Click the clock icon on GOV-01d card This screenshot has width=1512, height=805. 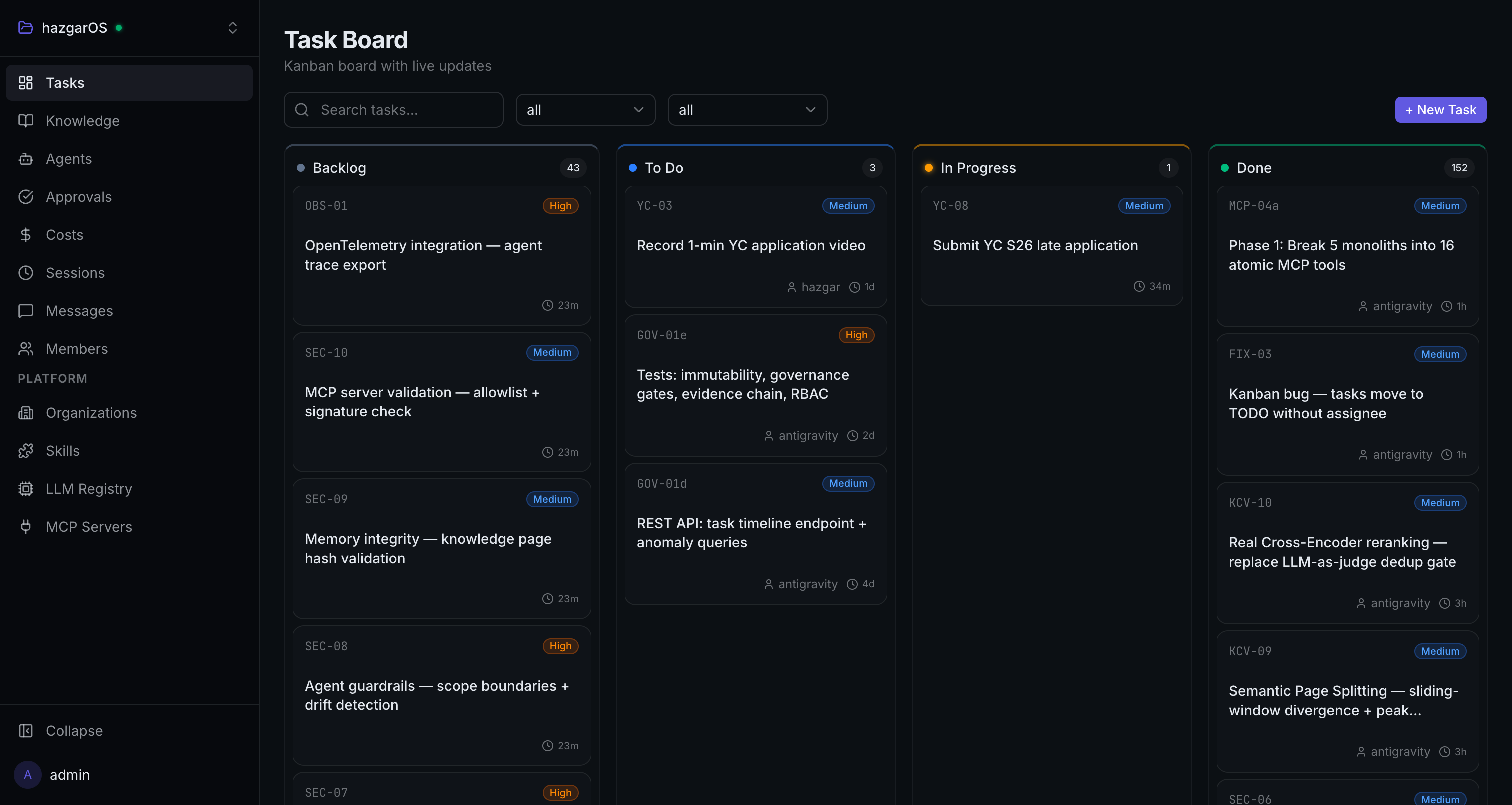(x=852, y=584)
